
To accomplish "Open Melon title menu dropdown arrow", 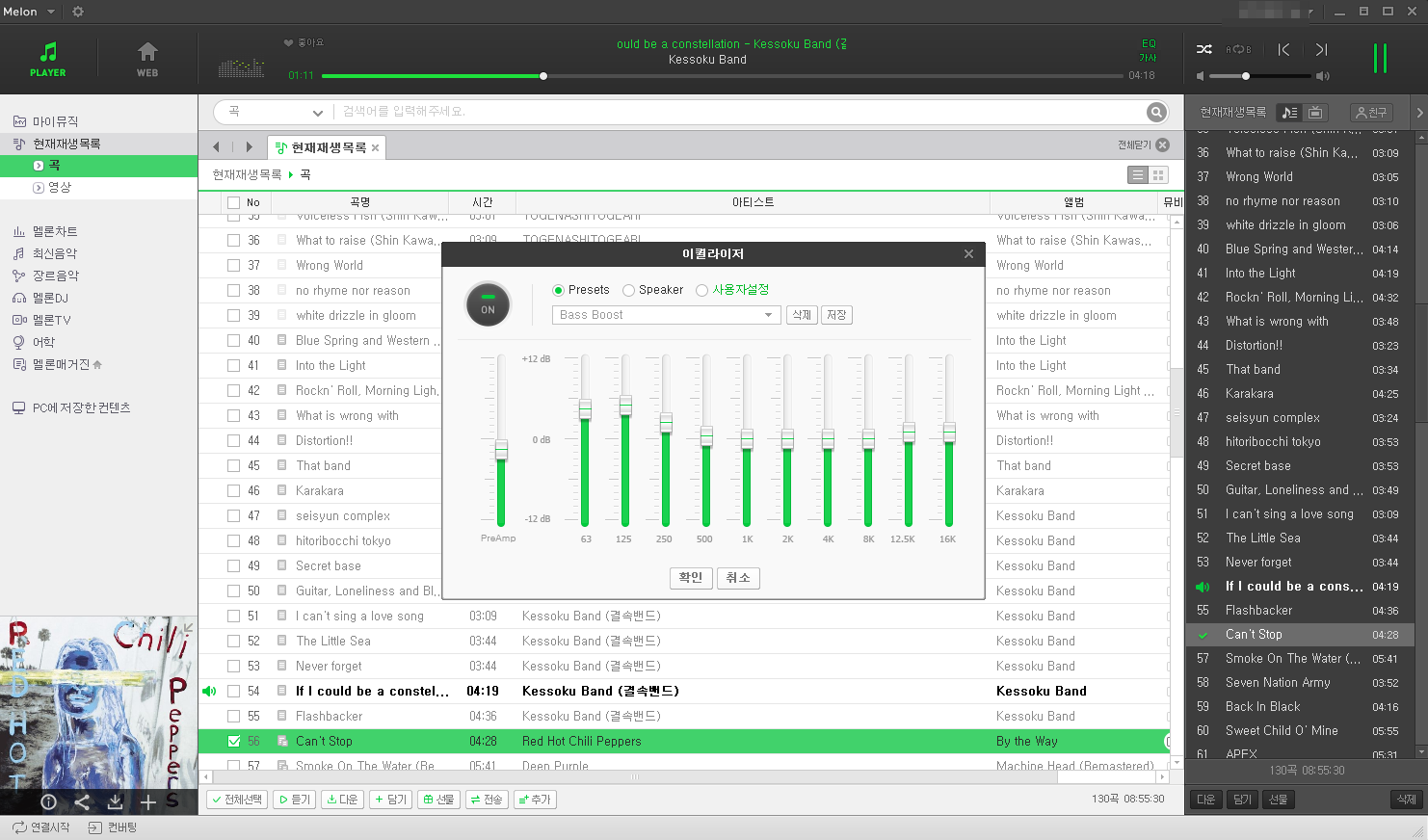I will [x=51, y=12].
